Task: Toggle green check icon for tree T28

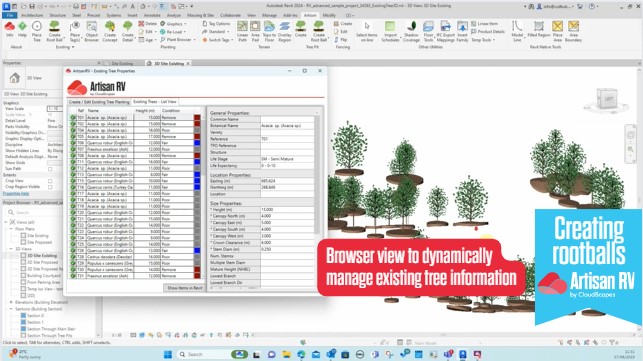Action: coord(73,257)
